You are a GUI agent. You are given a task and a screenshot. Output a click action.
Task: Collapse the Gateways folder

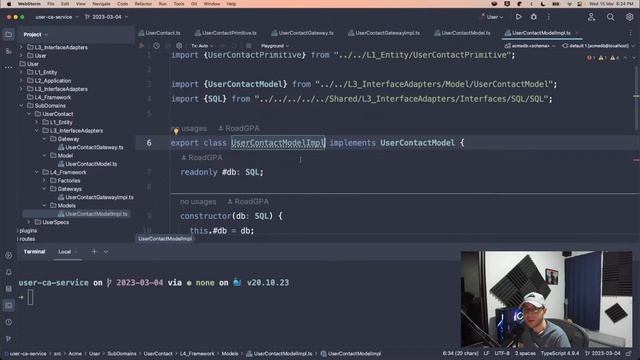pos(44,189)
